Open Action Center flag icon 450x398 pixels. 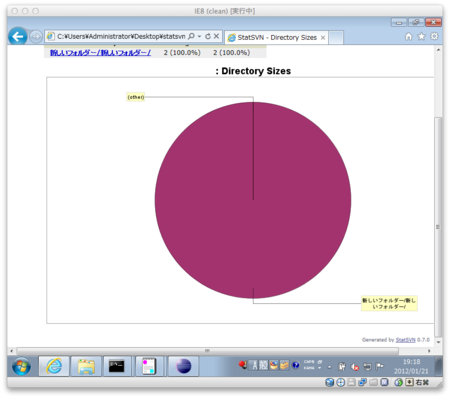(x=379, y=367)
